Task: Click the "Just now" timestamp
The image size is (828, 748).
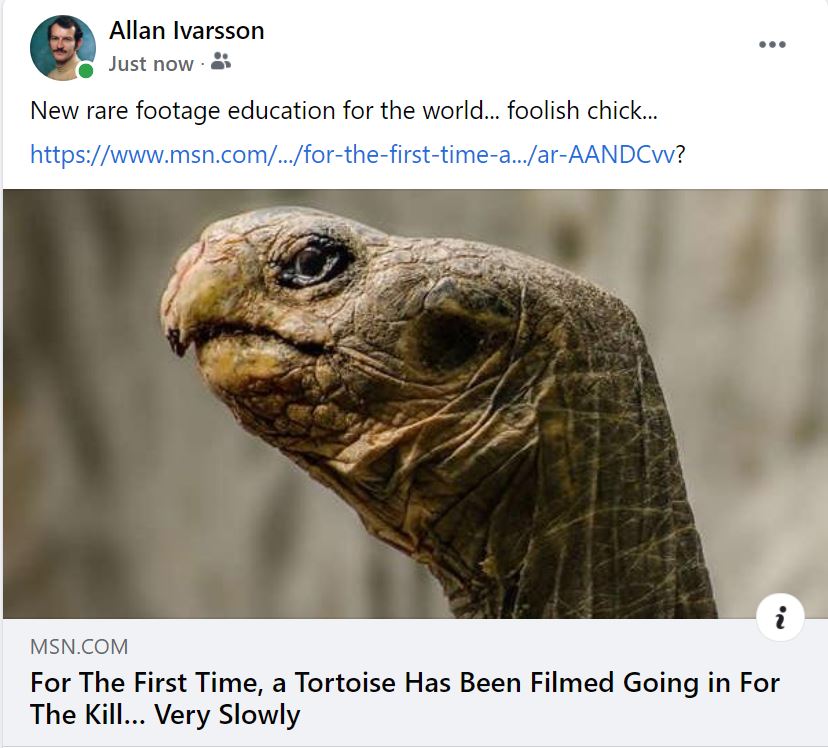Action: click(x=151, y=64)
